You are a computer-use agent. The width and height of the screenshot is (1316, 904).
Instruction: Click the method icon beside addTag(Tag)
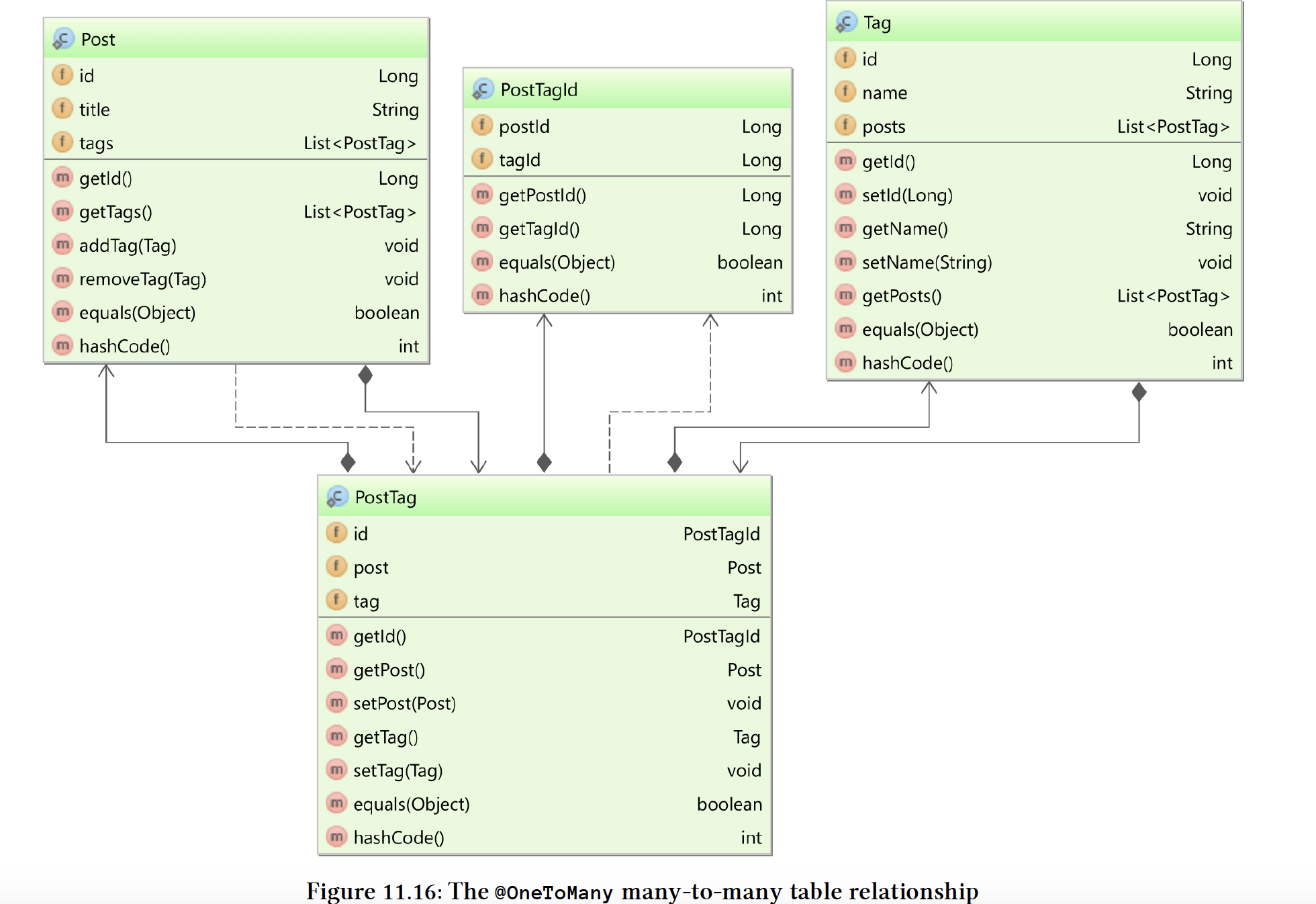pyautogui.click(x=62, y=245)
